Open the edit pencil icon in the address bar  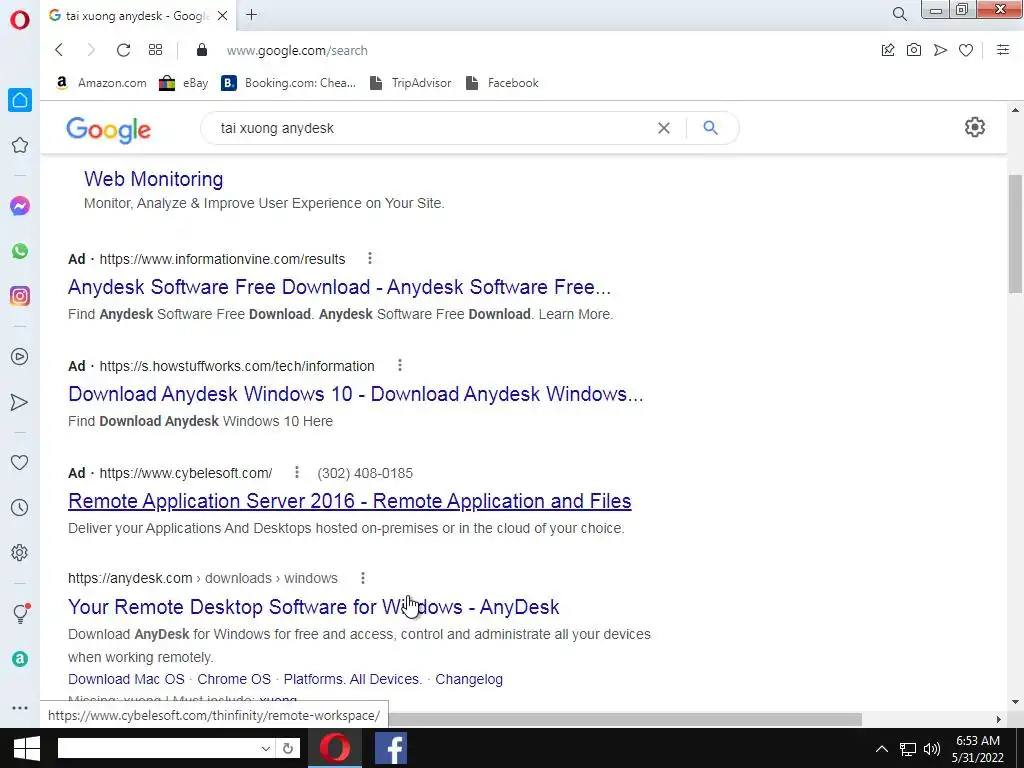click(888, 50)
